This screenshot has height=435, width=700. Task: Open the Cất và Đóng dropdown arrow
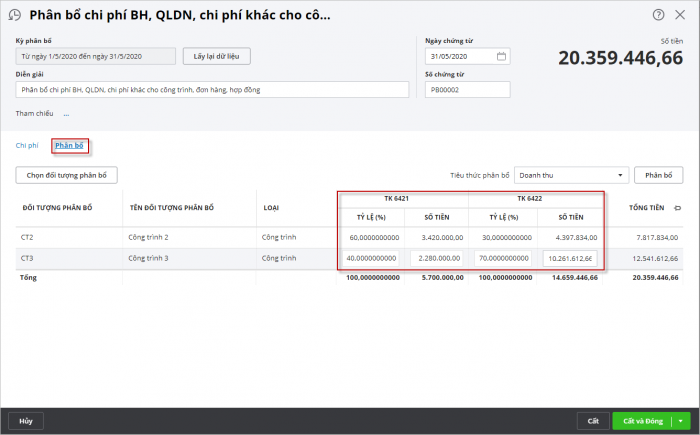(x=681, y=421)
